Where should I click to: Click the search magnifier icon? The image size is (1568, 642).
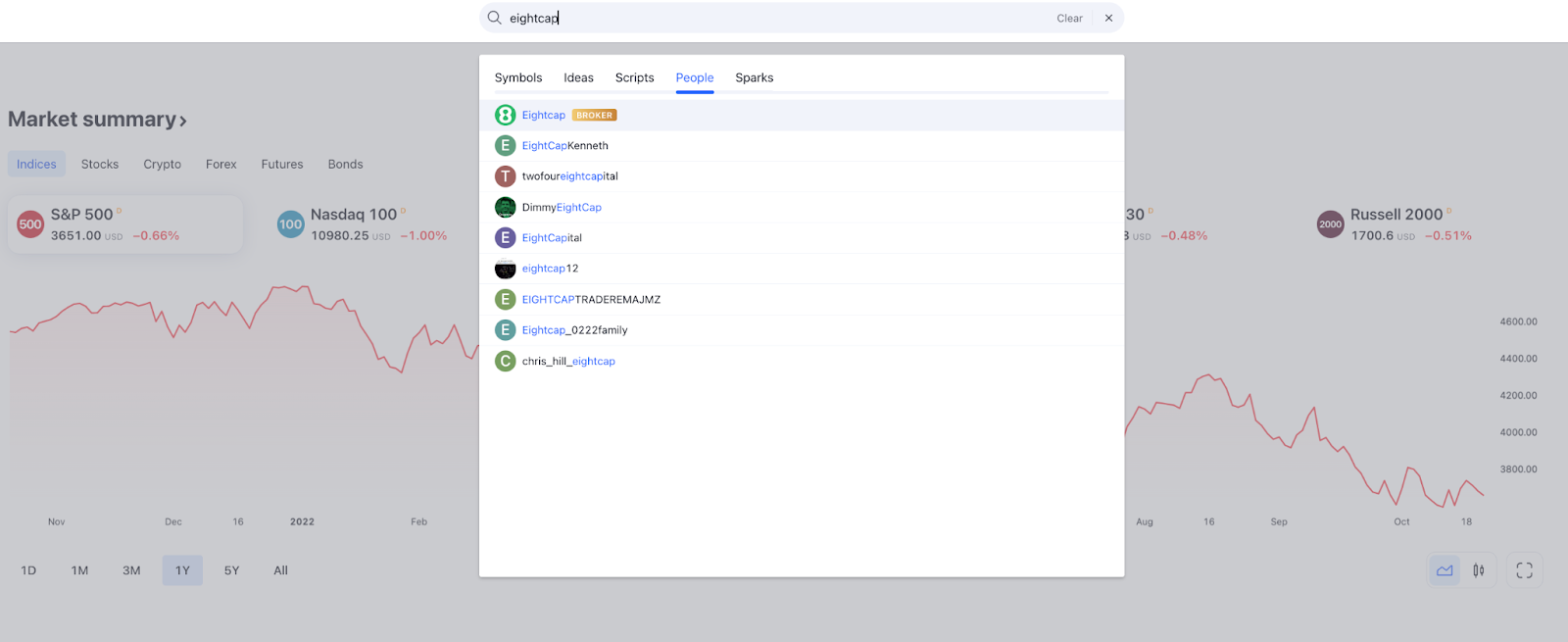click(x=494, y=18)
